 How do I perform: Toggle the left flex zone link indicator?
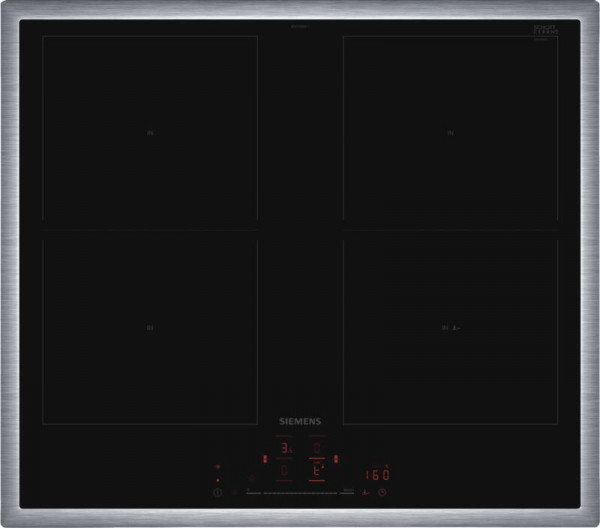pos(265,460)
